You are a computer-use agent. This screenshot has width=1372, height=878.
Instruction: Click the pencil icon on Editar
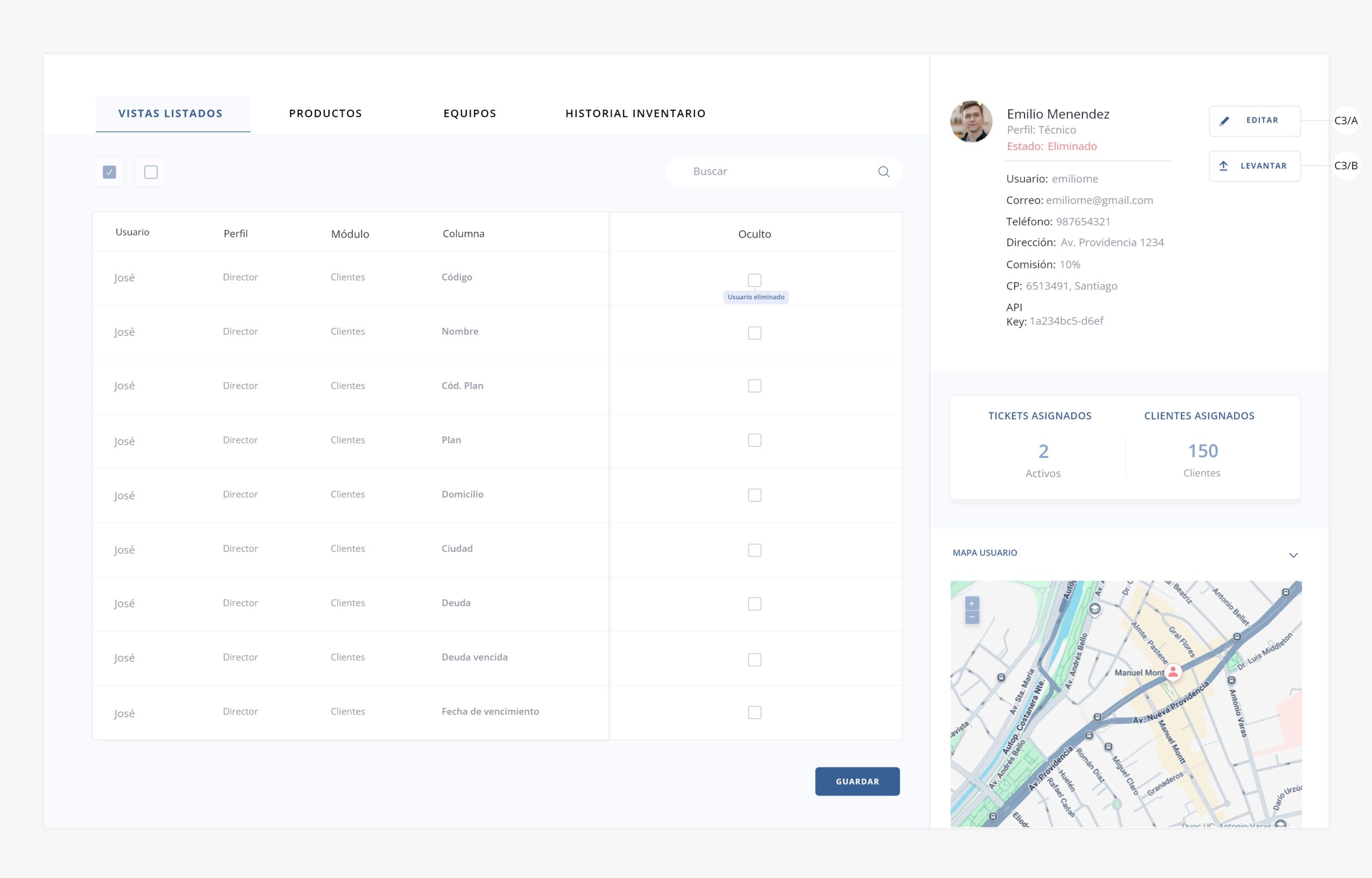tap(1224, 121)
